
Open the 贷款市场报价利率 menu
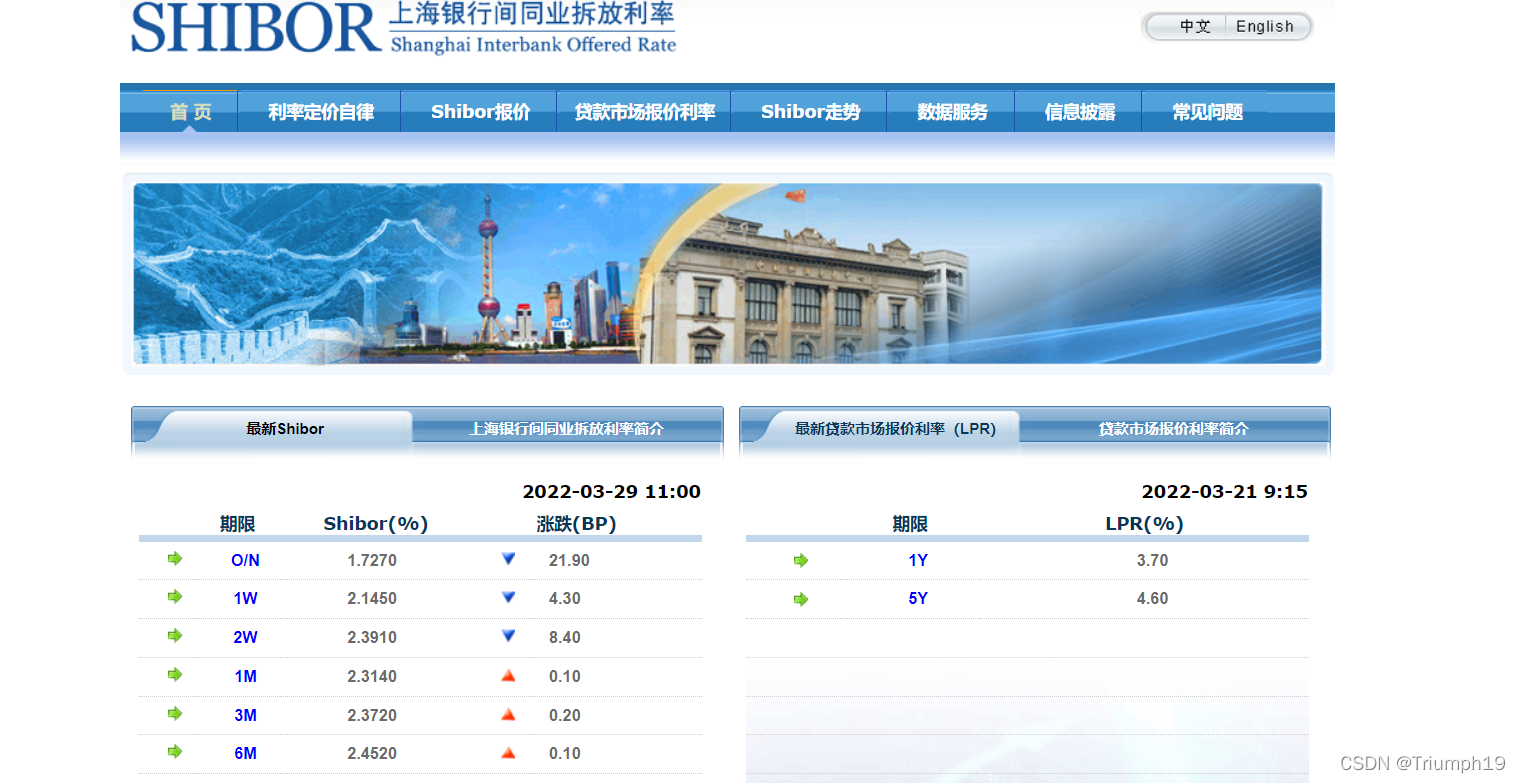point(645,112)
